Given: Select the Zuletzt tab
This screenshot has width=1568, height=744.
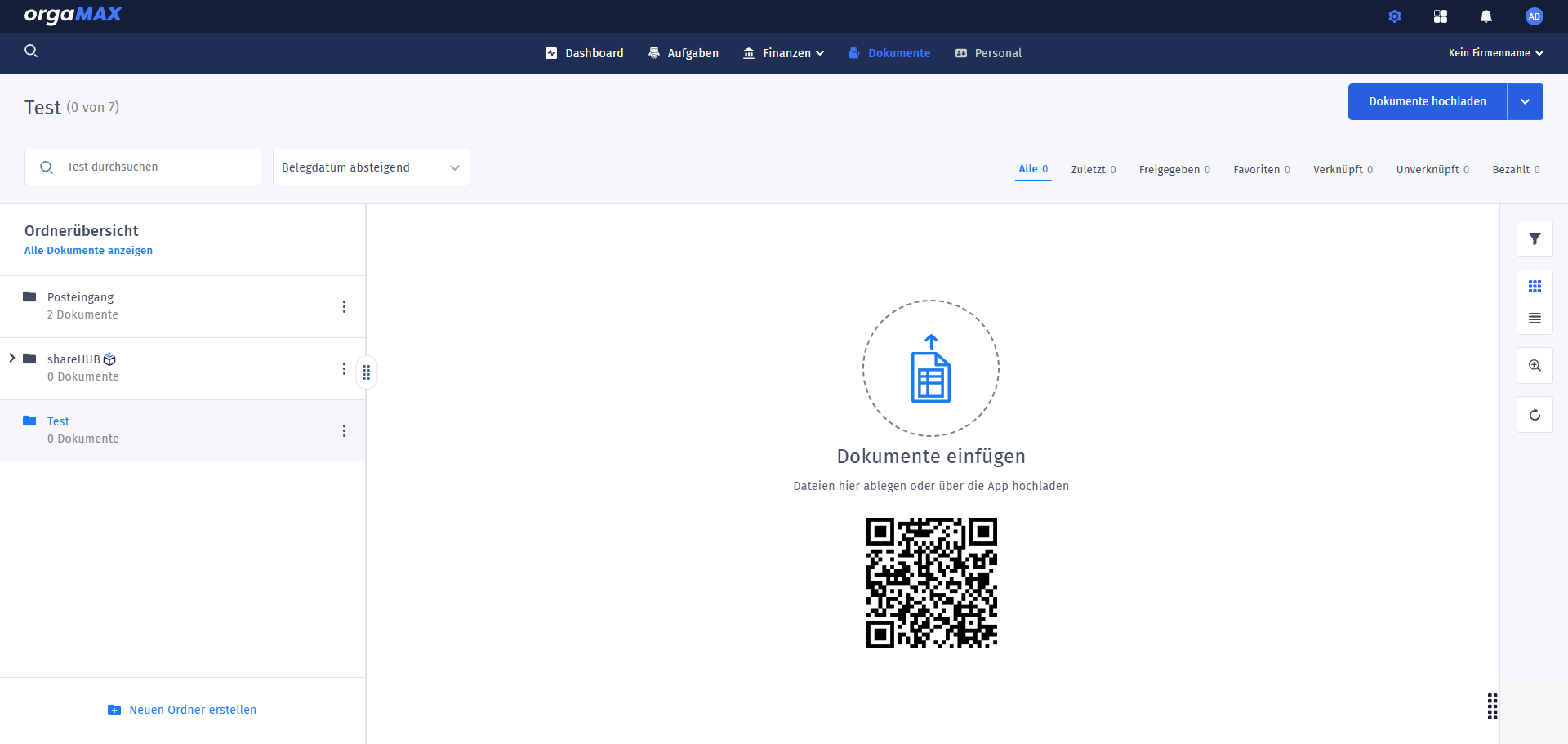Looking at the screenshot, I should point(1094,169).
